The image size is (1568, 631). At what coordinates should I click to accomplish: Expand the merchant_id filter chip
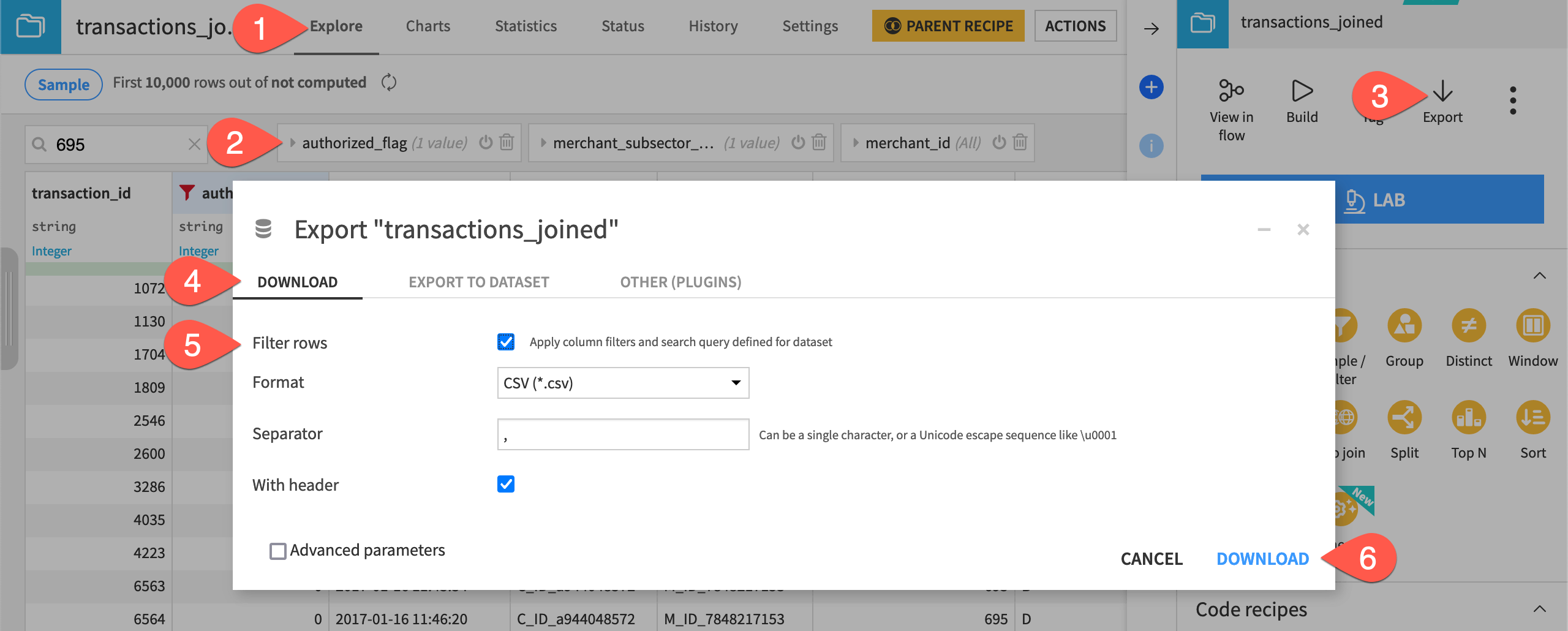856,143
